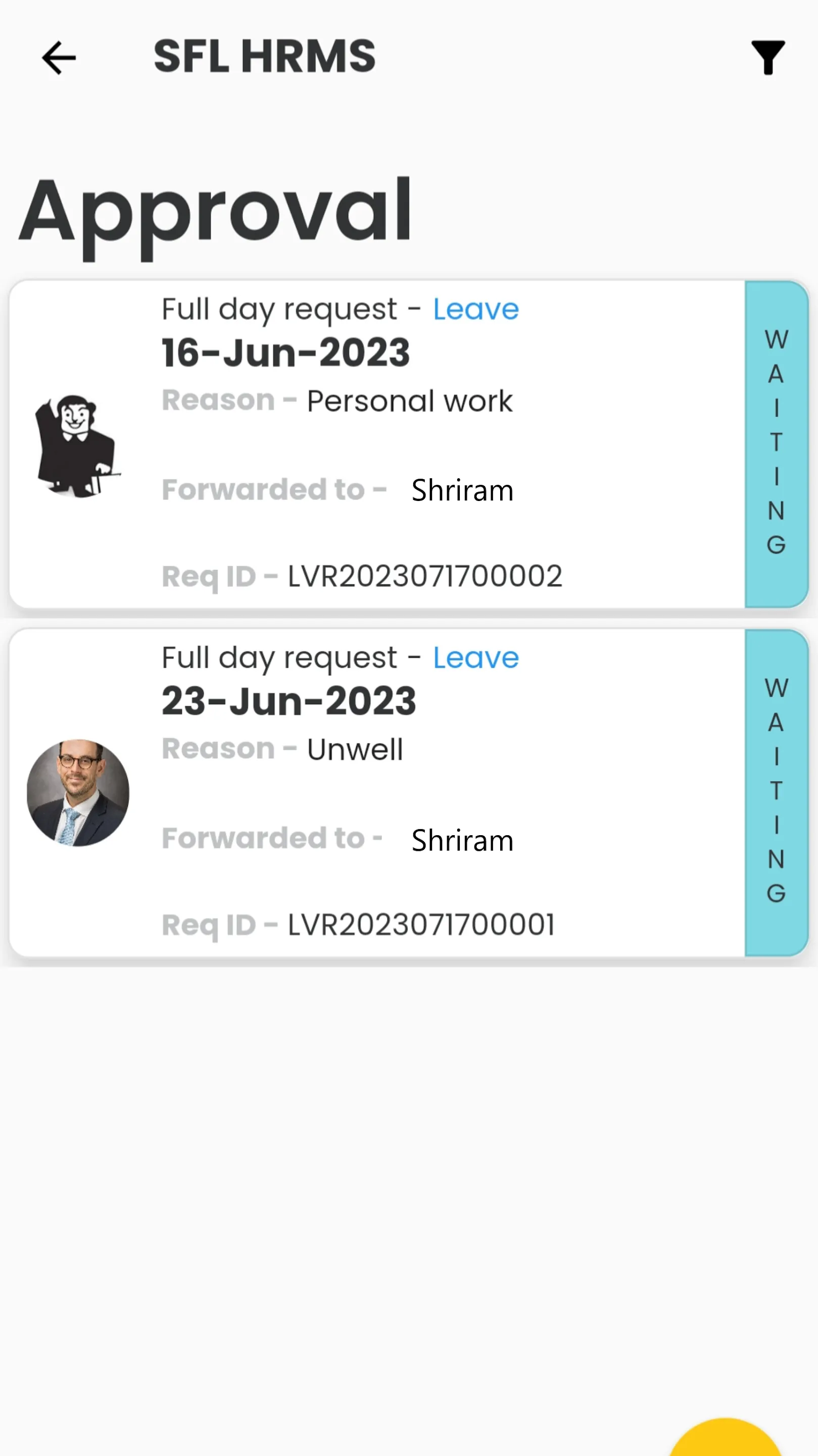Tap the SFL HRMS title text
The height and width of the screenshot is (1456, 818).
coord(263,55)
